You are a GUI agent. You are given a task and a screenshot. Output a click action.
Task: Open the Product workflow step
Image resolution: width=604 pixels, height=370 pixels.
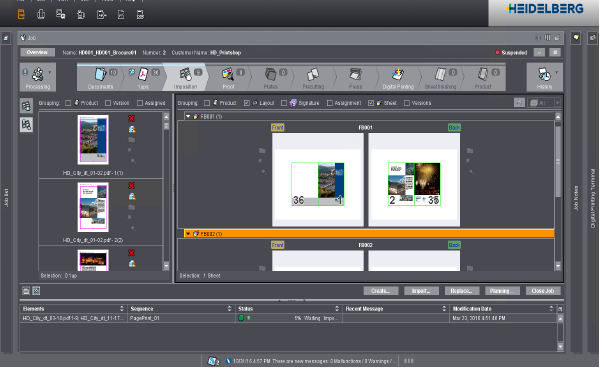pyautogui.click(x=483, y=77)
